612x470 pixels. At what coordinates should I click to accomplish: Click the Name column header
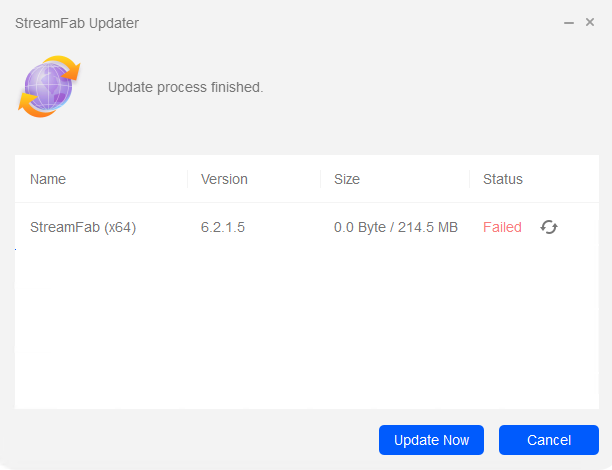[x=48, y=179]
